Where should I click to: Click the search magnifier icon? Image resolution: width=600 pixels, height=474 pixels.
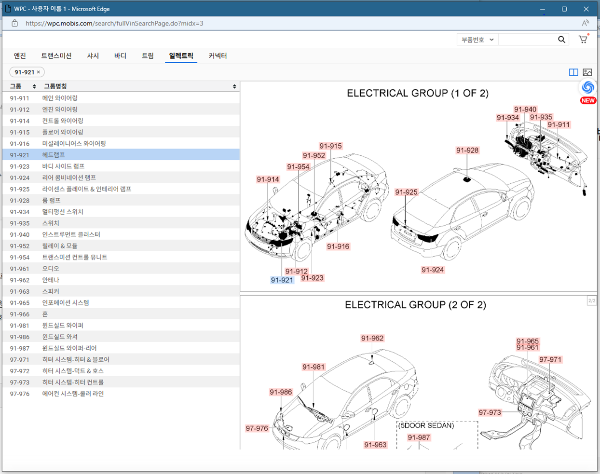(561, 39)
